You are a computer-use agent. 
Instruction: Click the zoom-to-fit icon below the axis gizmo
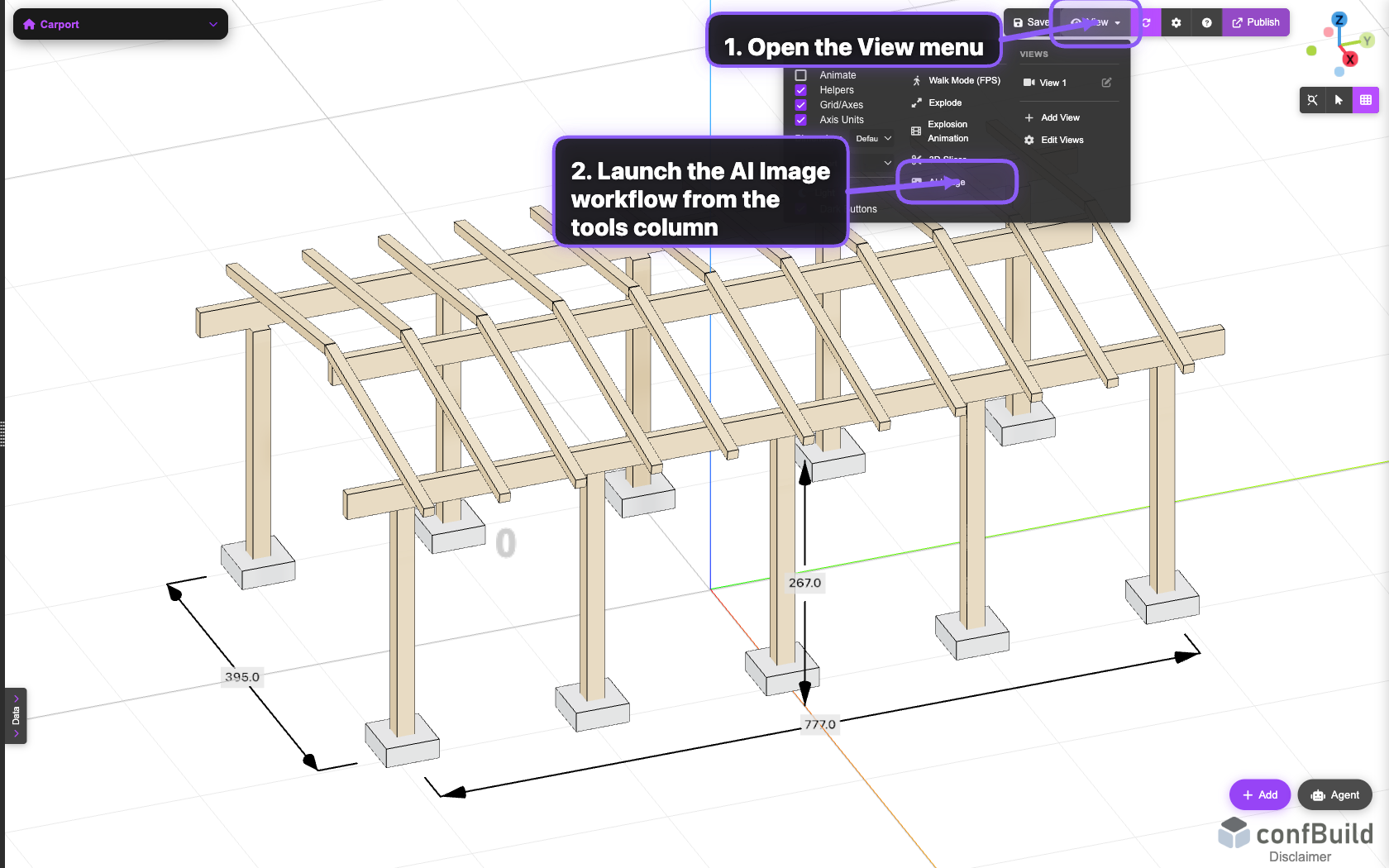coord(1312,100)
